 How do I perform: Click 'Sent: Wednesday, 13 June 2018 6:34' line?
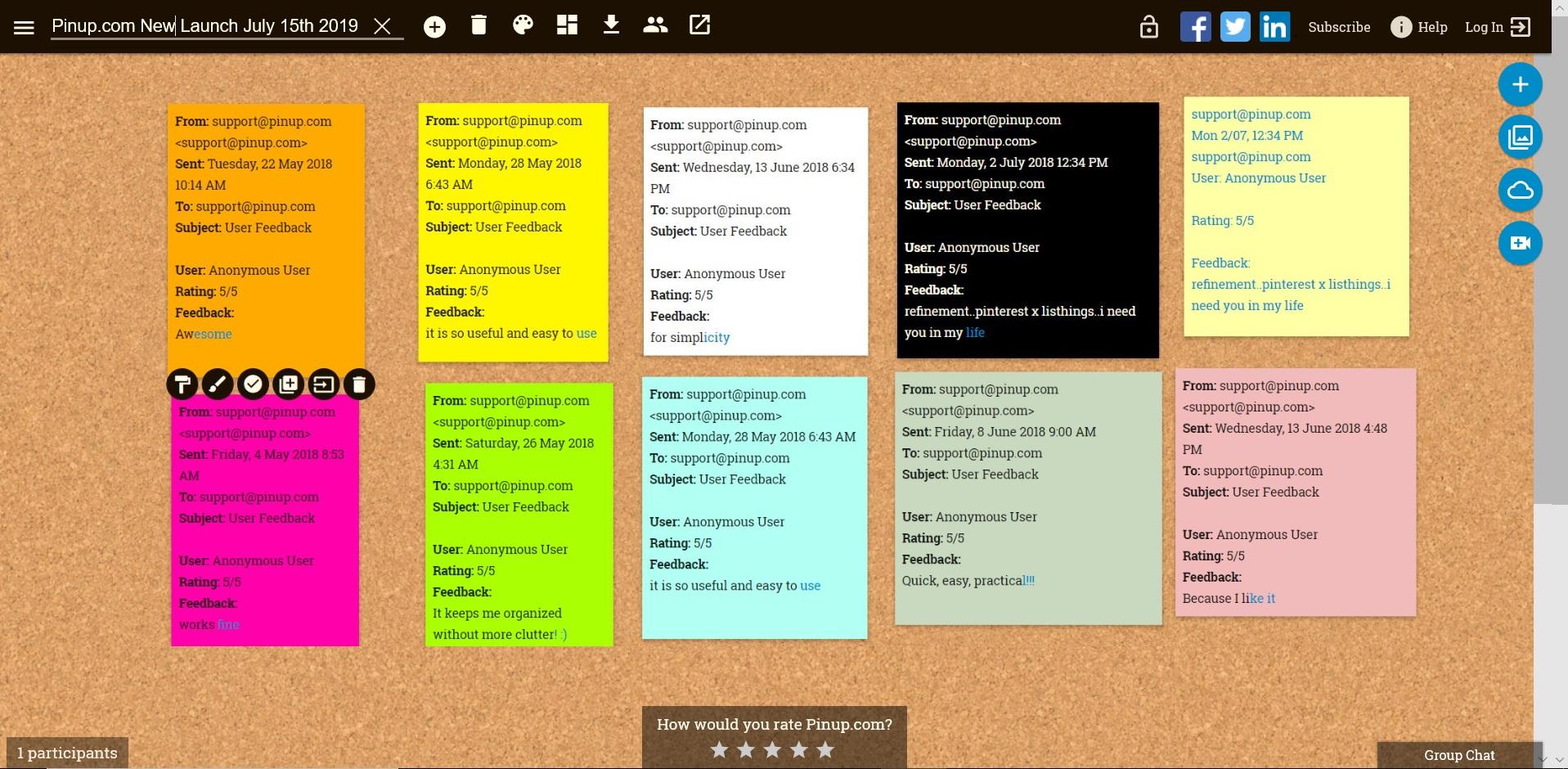click(753, 168)
